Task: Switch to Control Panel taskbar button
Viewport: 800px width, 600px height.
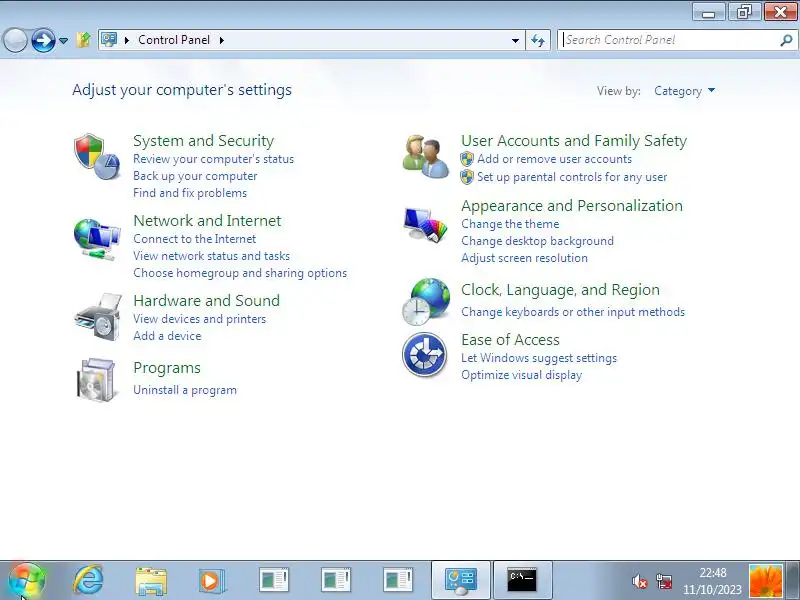Action: pos(461,581)
